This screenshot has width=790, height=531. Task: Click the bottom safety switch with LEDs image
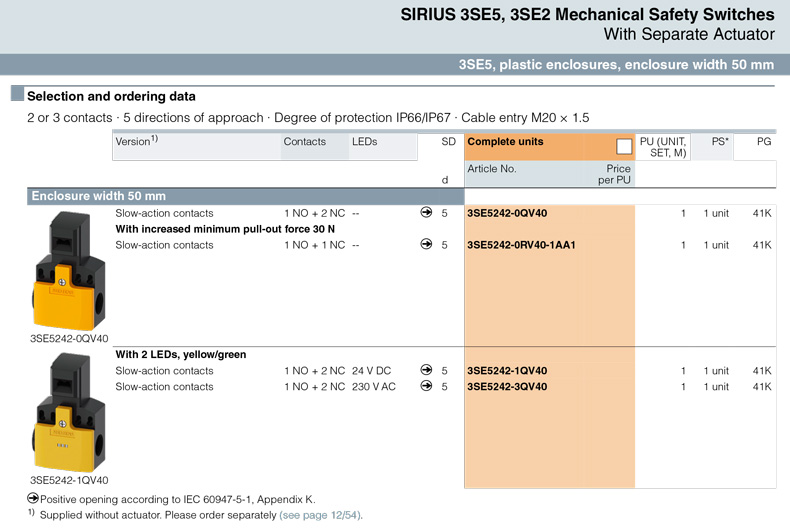coord(68,412)
